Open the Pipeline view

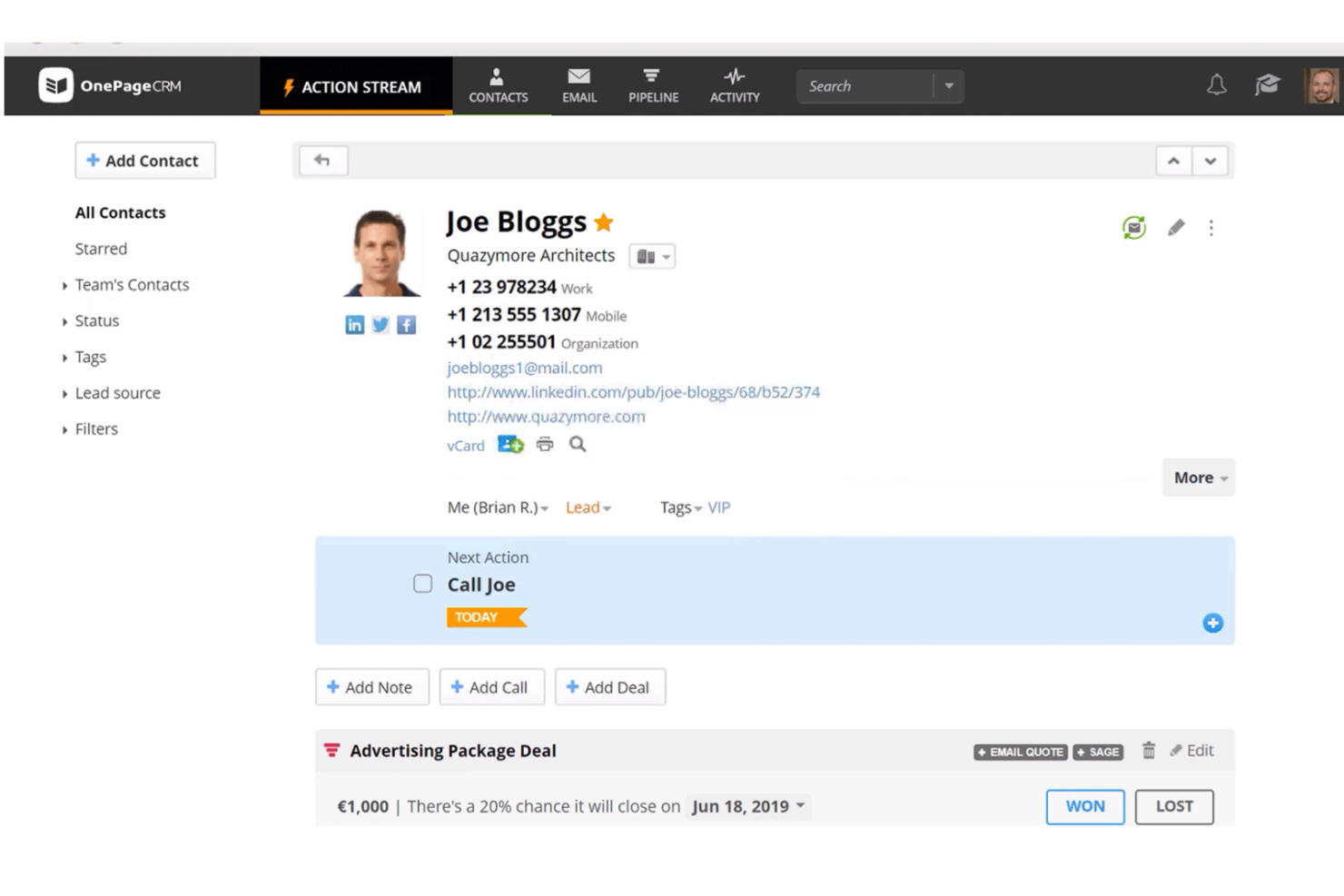coord(652,85)
